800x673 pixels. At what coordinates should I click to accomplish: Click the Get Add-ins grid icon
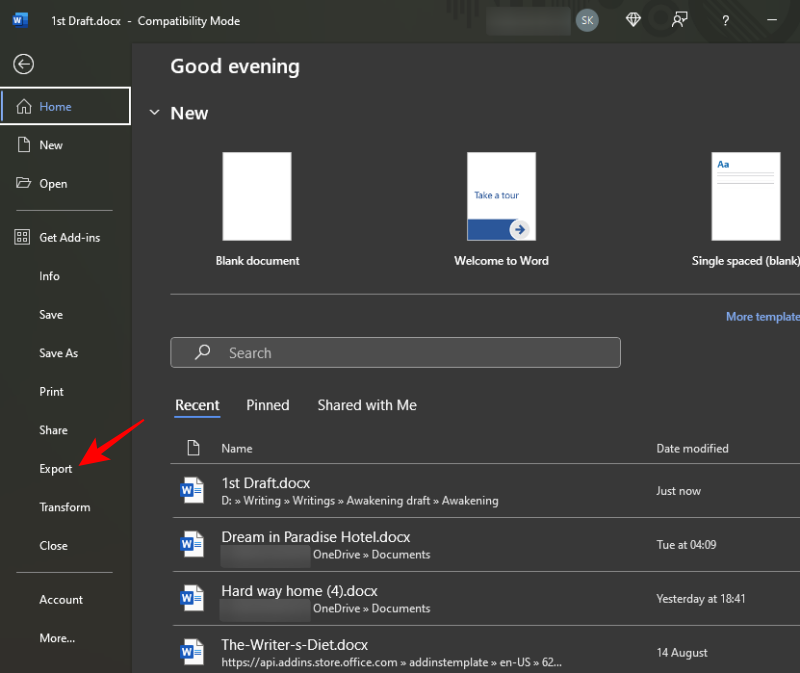click(22, 237)
